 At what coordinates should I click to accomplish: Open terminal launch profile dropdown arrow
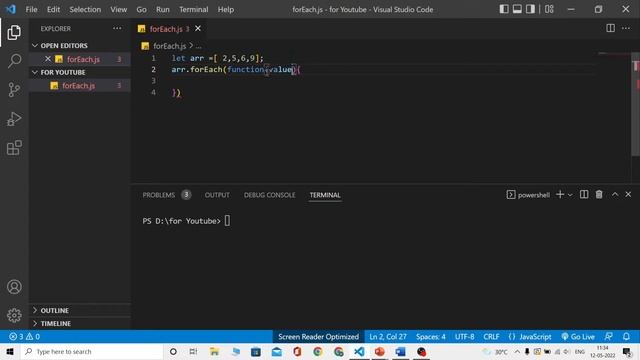coord(570,195)
